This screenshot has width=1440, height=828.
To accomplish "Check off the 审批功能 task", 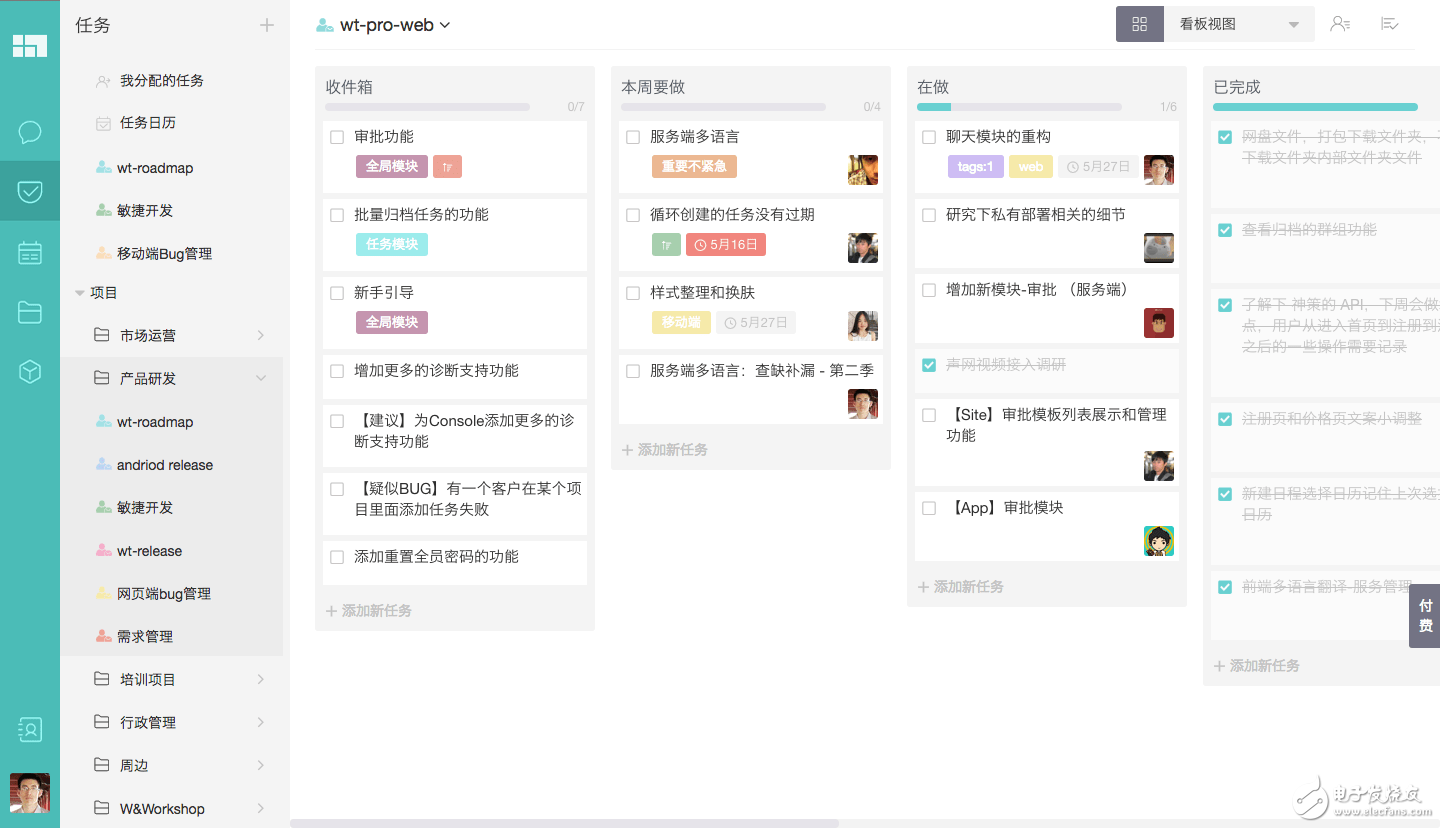I will coord(336,136).
